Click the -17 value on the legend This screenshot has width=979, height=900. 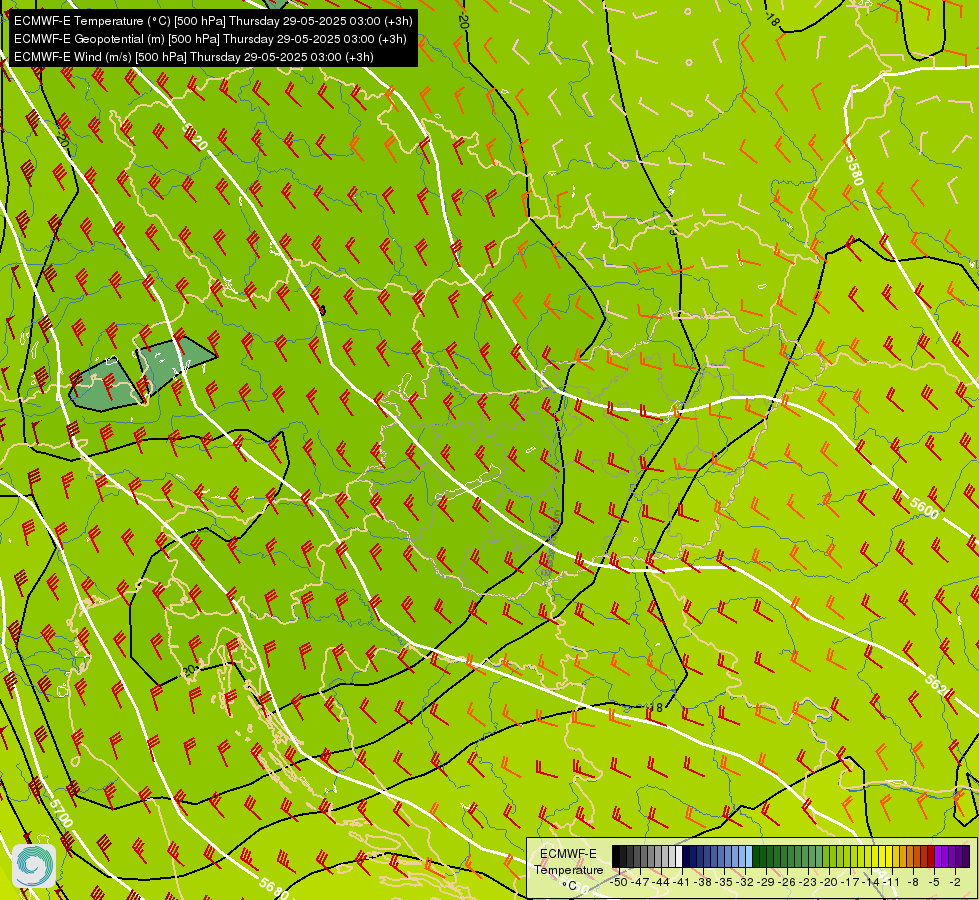[850, 882]
